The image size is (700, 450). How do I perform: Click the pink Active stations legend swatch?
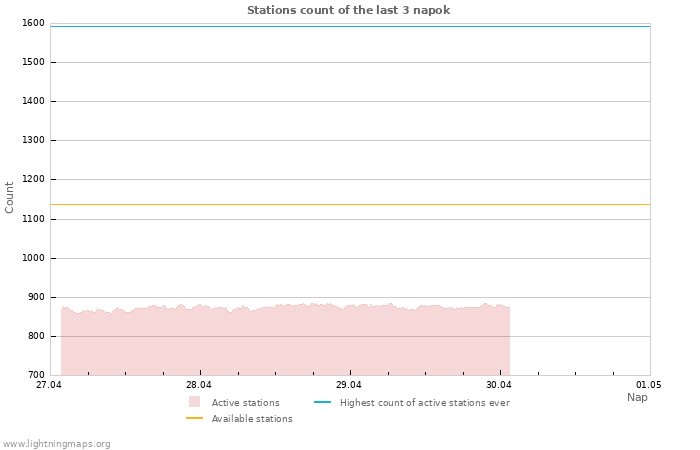pos(194,402)
